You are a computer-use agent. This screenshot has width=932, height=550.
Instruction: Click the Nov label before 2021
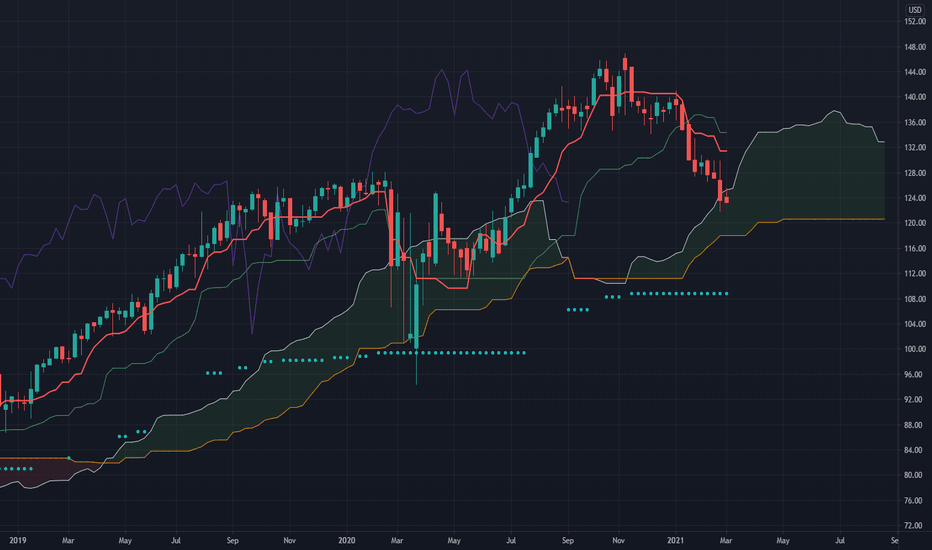pyautogui.click(x=618, y=540)
